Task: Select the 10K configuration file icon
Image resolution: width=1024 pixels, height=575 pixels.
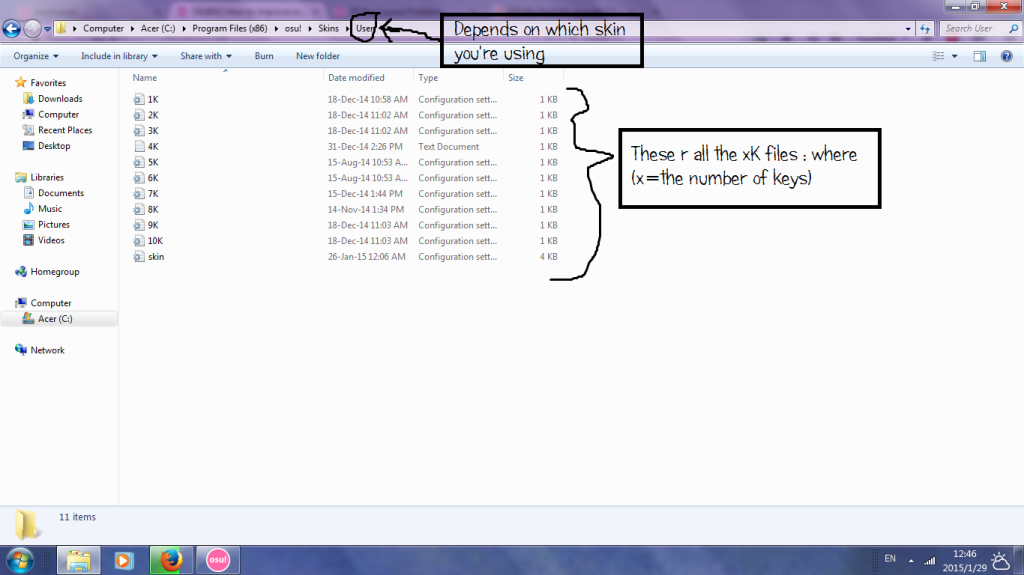Action: 139,240
